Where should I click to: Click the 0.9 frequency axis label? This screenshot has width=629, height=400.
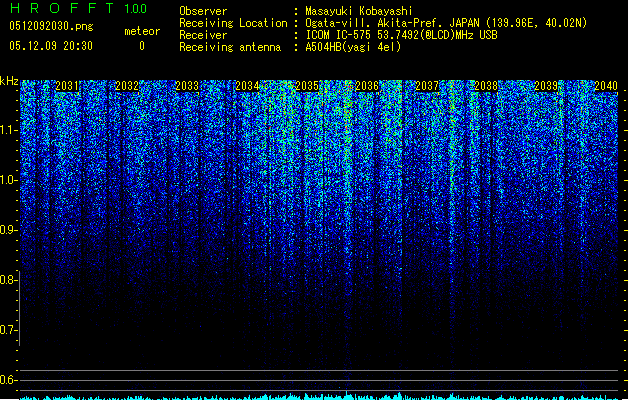click(8, 230)
